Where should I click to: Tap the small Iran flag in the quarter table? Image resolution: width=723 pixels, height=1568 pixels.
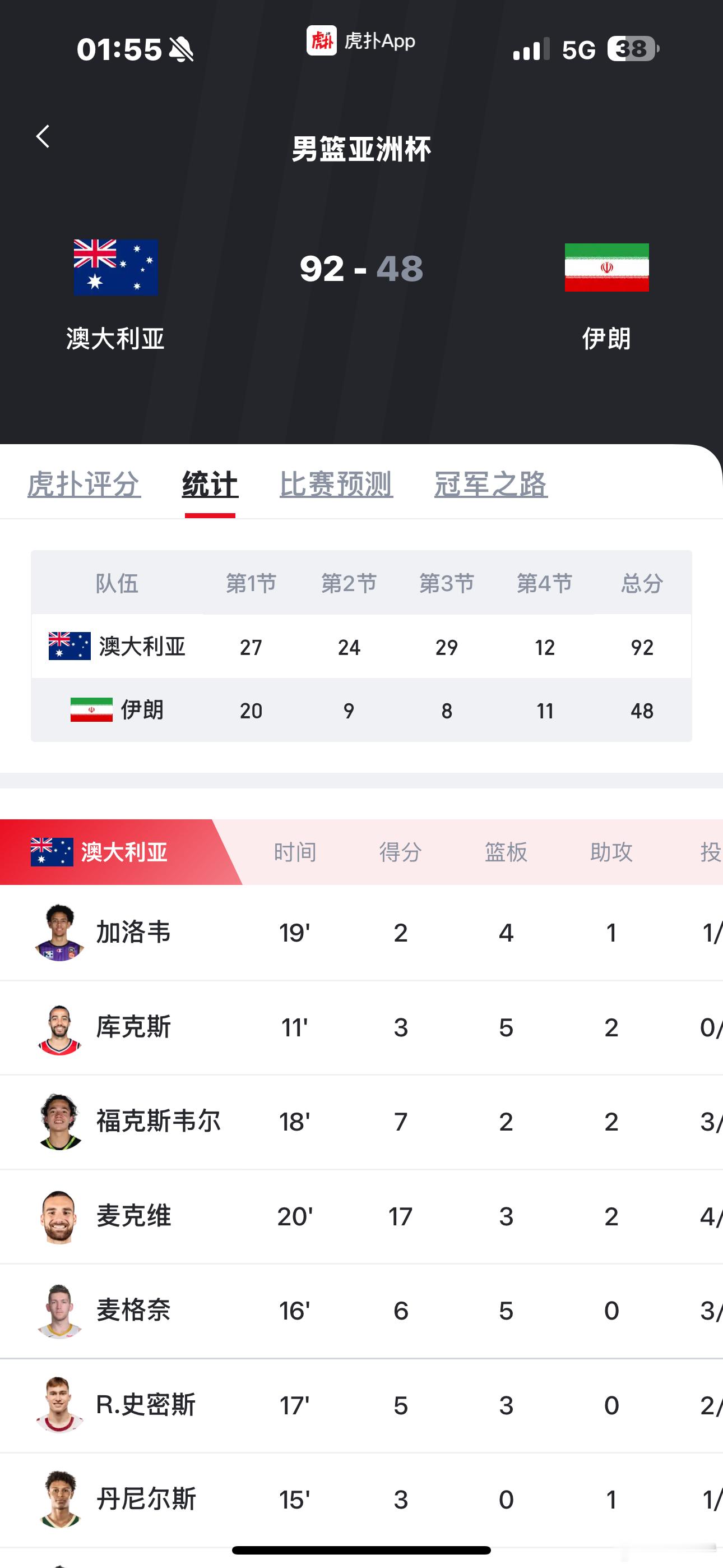(91, 710)
